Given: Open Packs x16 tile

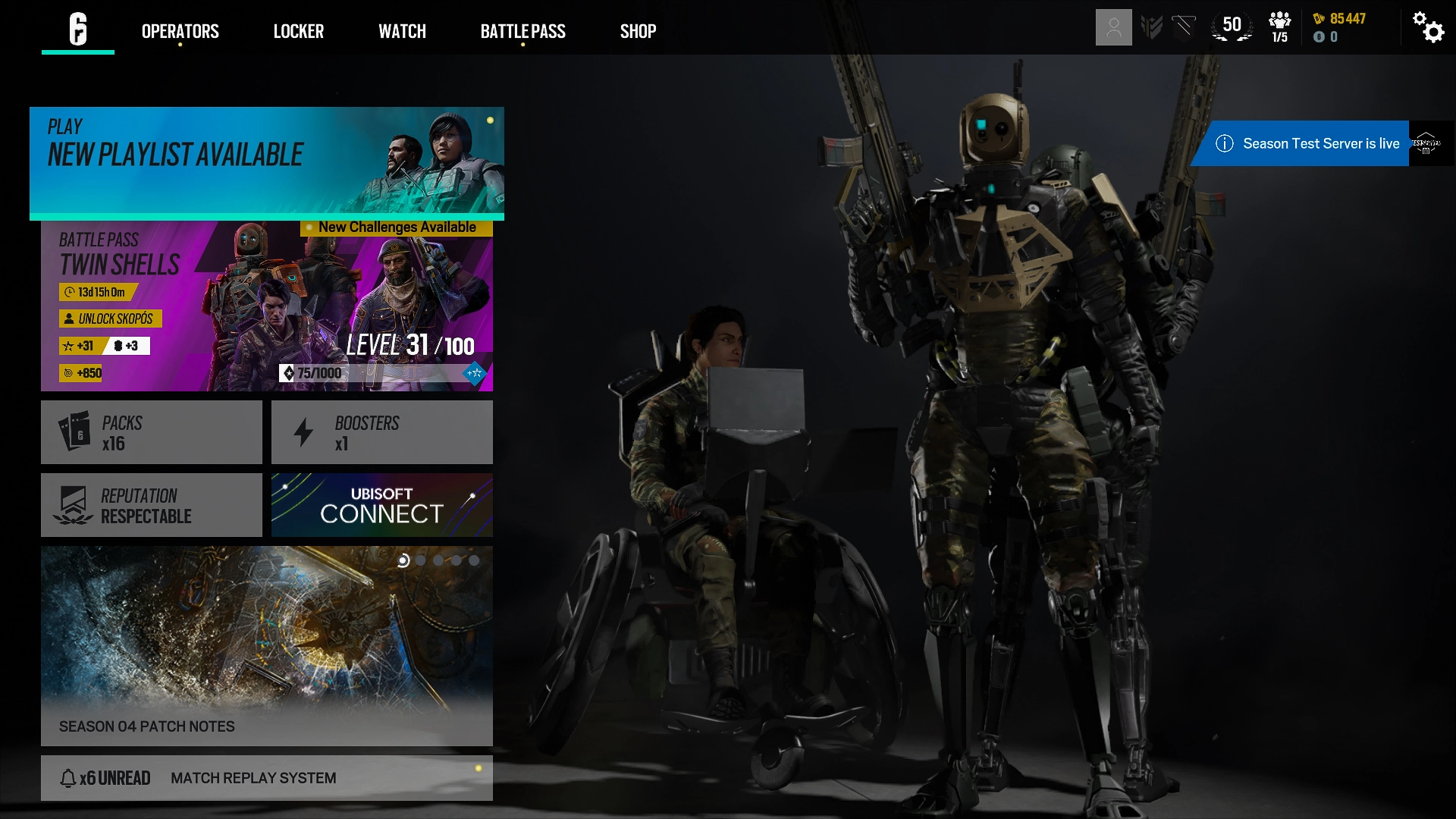Looking at the screenshot, I should (151, 432).
